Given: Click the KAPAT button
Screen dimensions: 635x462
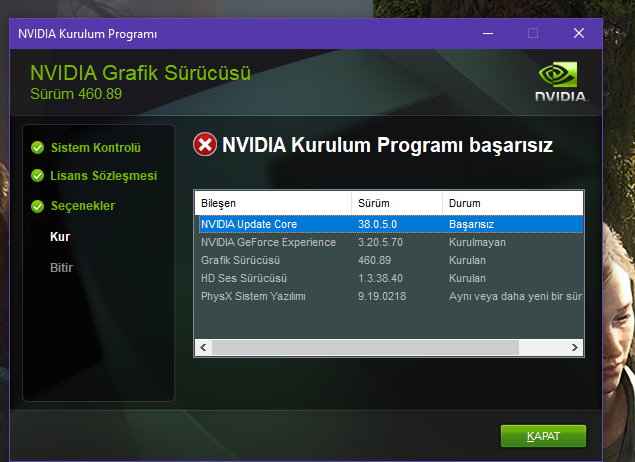Looking at the screenshot, I should (x=543, y=436).
